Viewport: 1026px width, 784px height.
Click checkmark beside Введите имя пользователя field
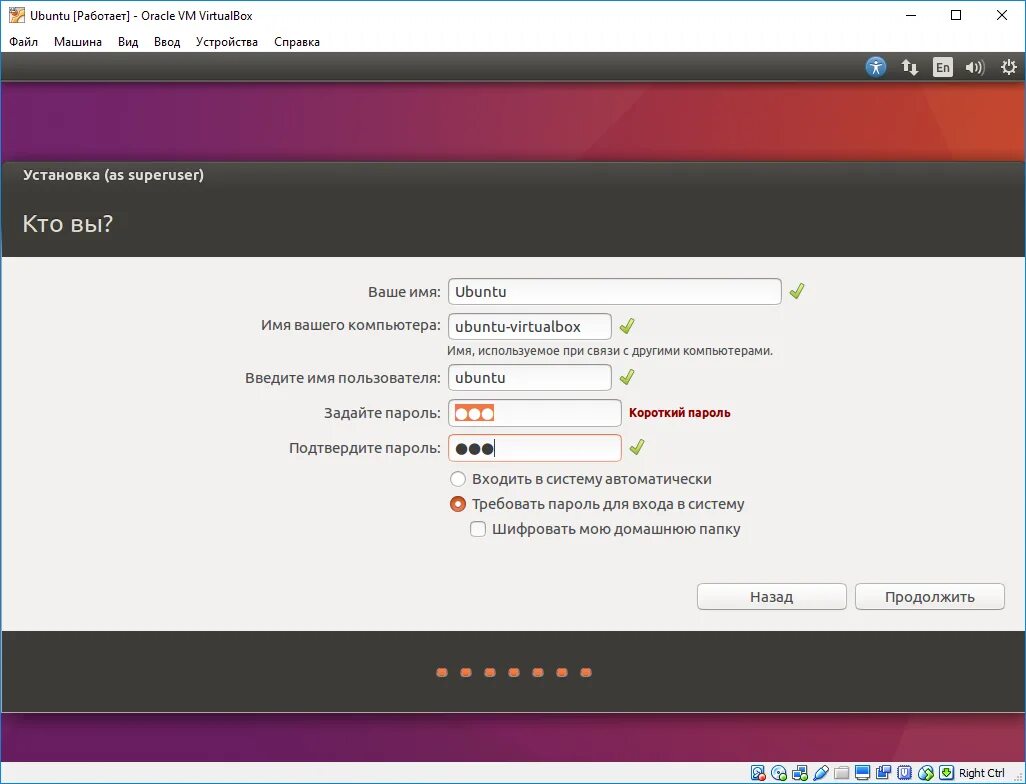[627, 377]
